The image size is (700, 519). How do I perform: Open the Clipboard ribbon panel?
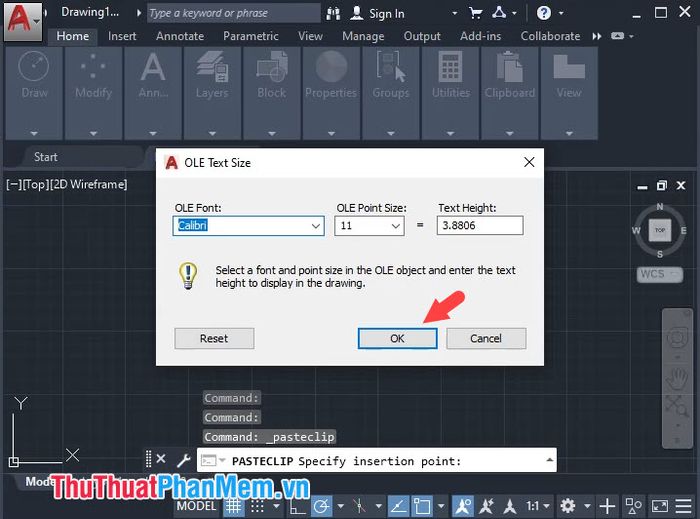tap(510, 93)
